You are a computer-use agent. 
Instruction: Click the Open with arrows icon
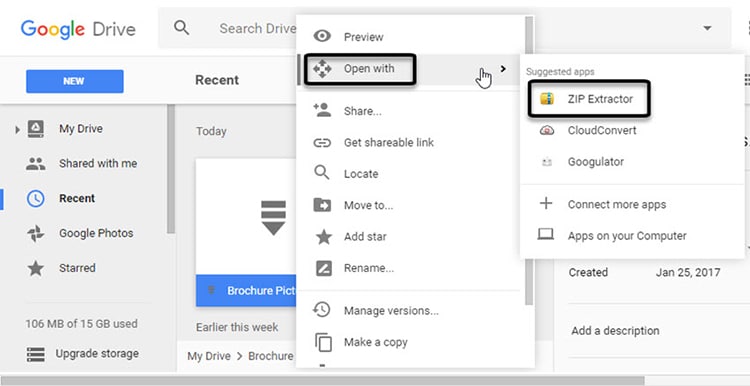[322, 70]
